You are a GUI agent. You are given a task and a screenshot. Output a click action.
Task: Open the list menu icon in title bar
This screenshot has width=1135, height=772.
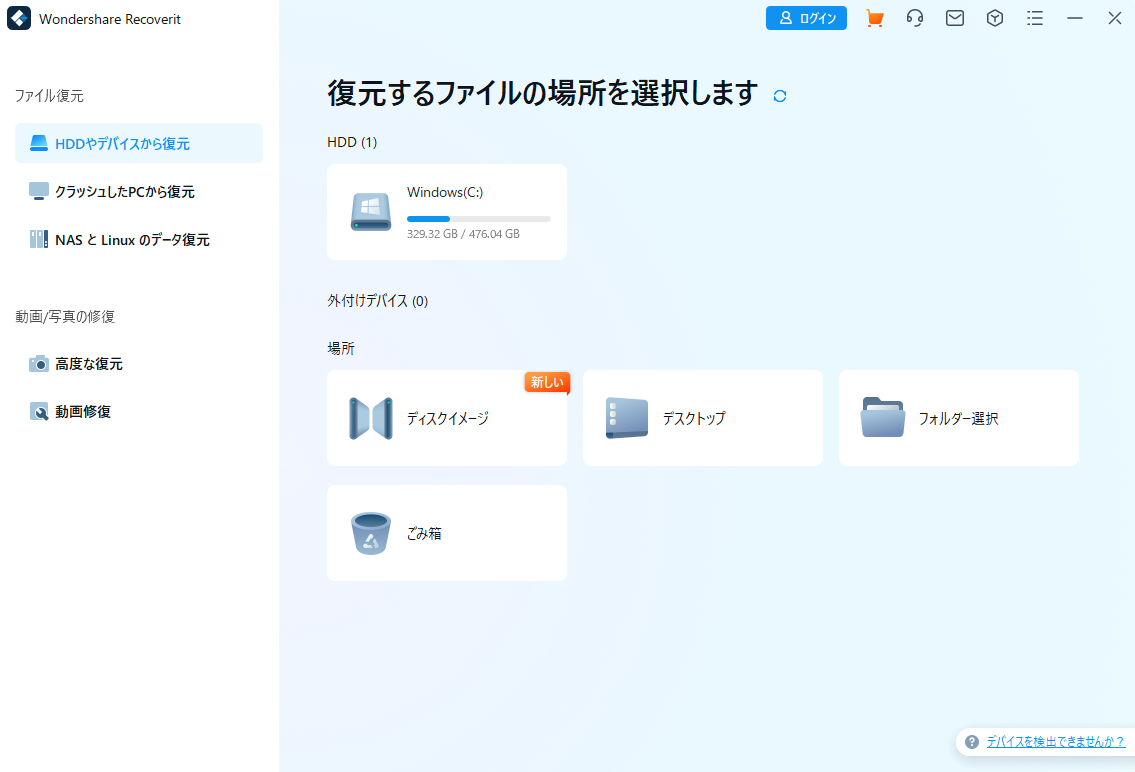click(x=1035, y=19)
